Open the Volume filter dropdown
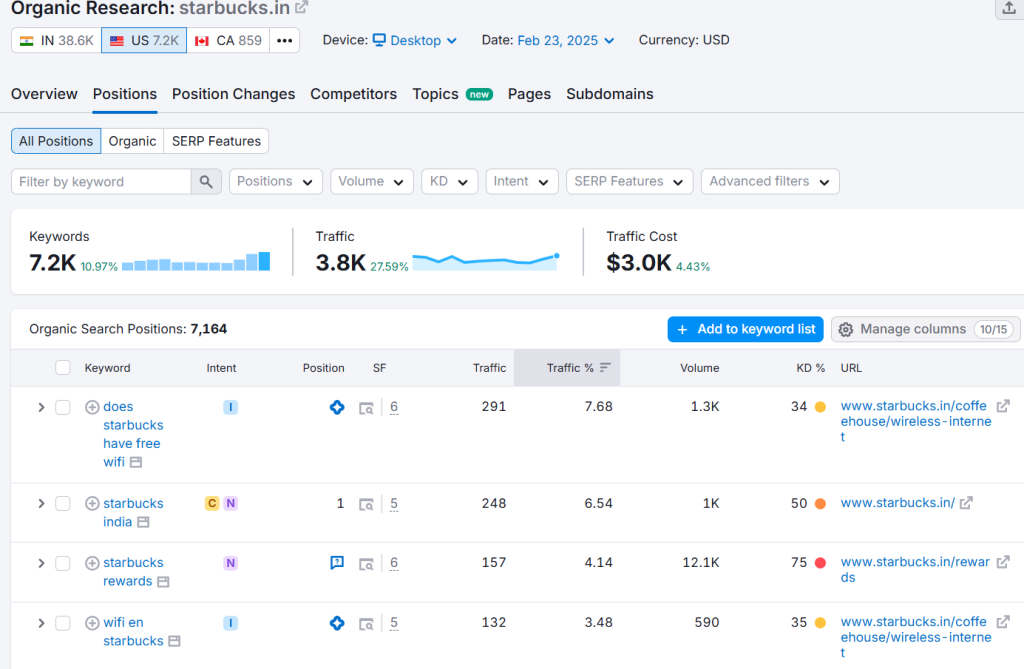Viewport: 1024px width, 669px height. point(372,182)
